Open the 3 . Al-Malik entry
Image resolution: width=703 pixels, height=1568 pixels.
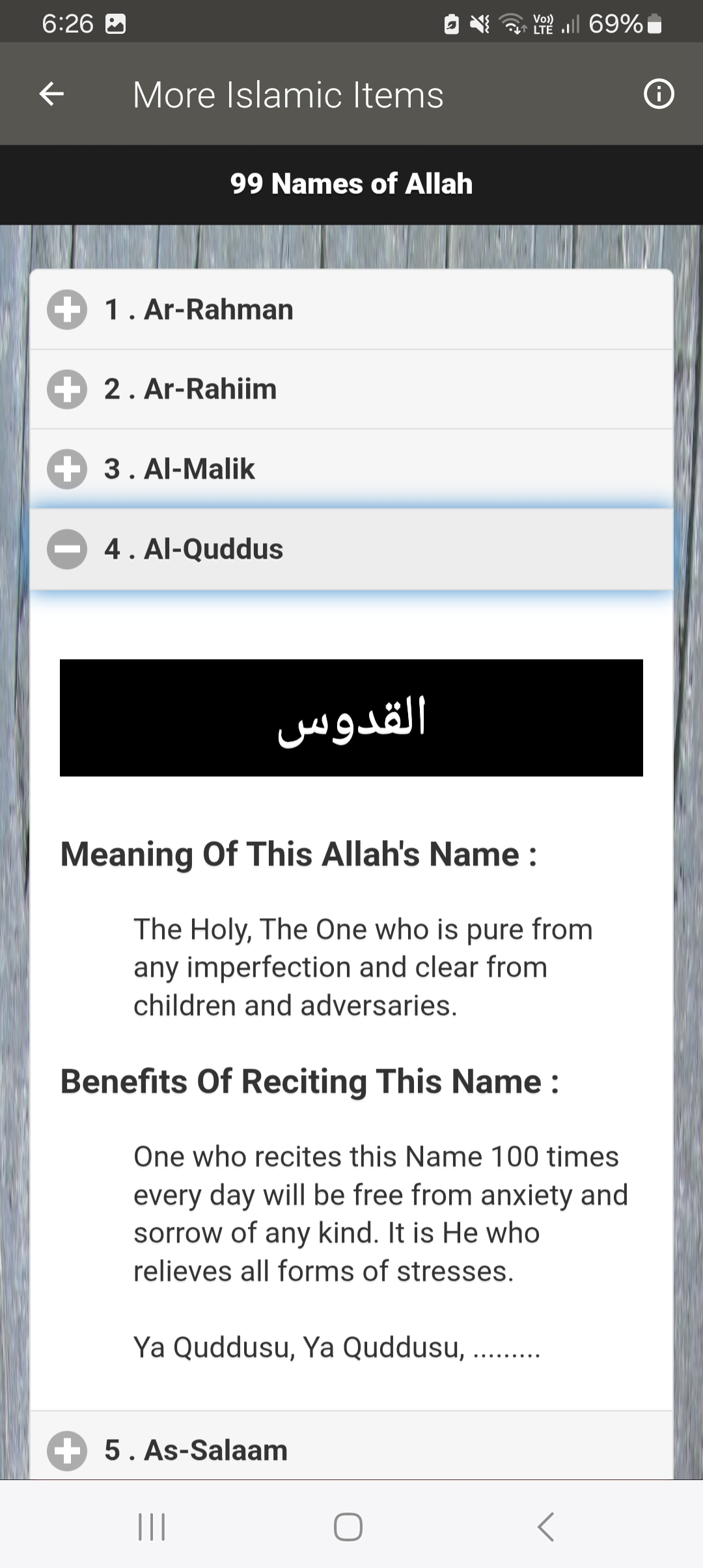coord(179,469)
